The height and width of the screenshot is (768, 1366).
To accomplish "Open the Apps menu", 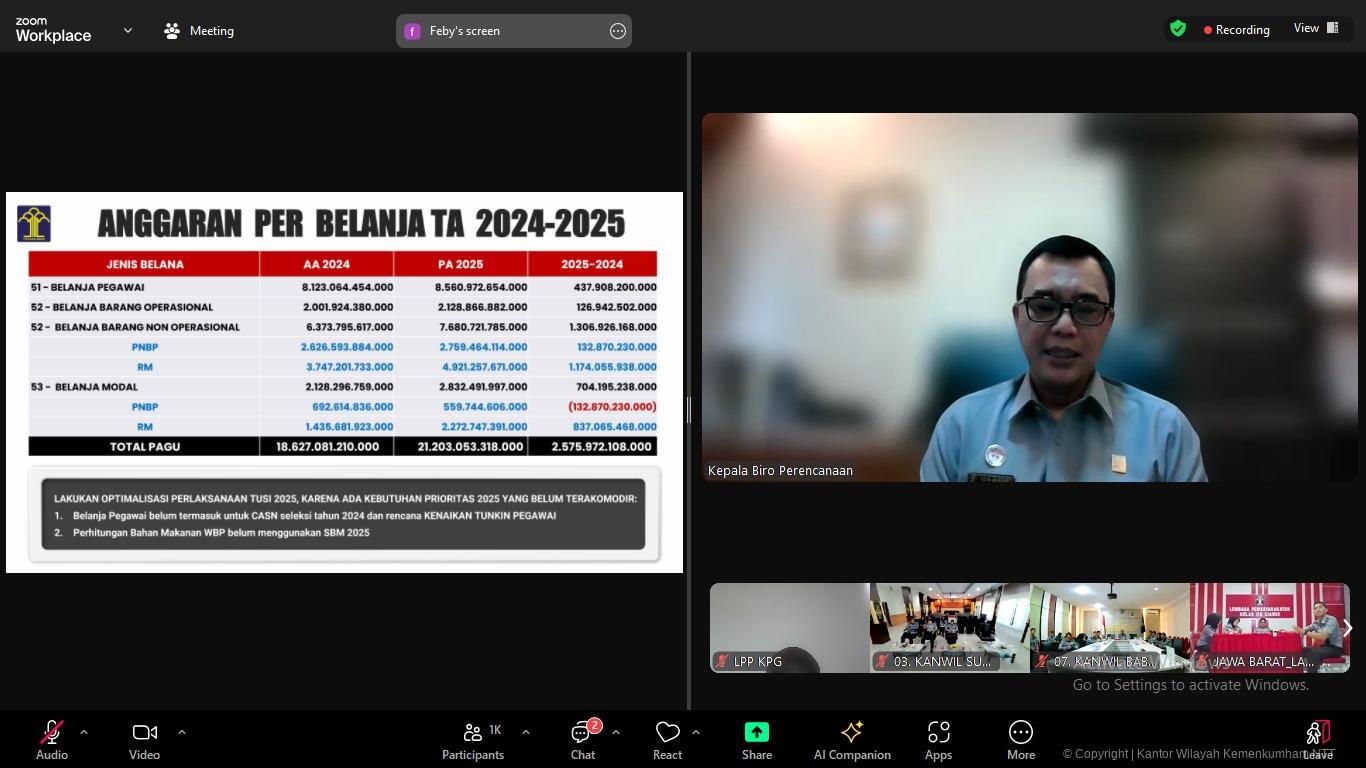I will click(x=938, y=740).
